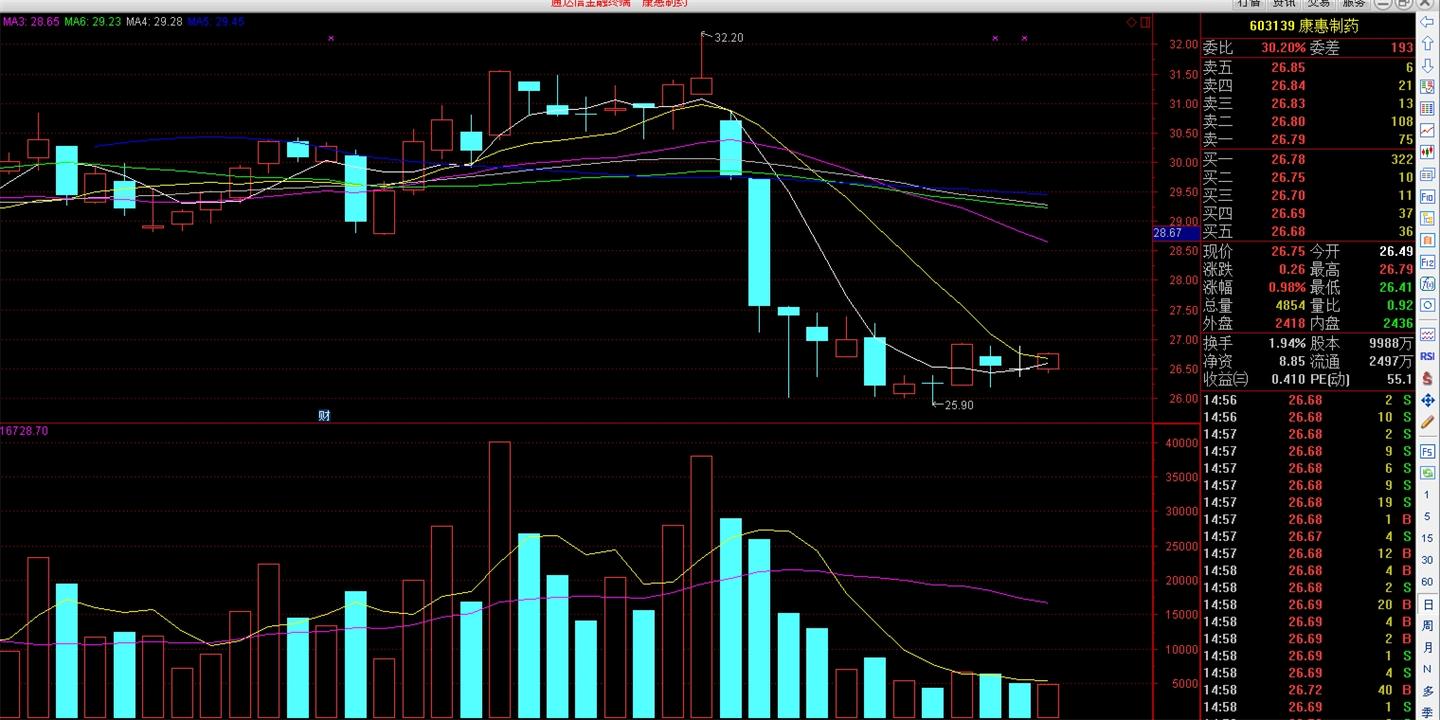Open the F12 trading icon

click(1428, 260)
